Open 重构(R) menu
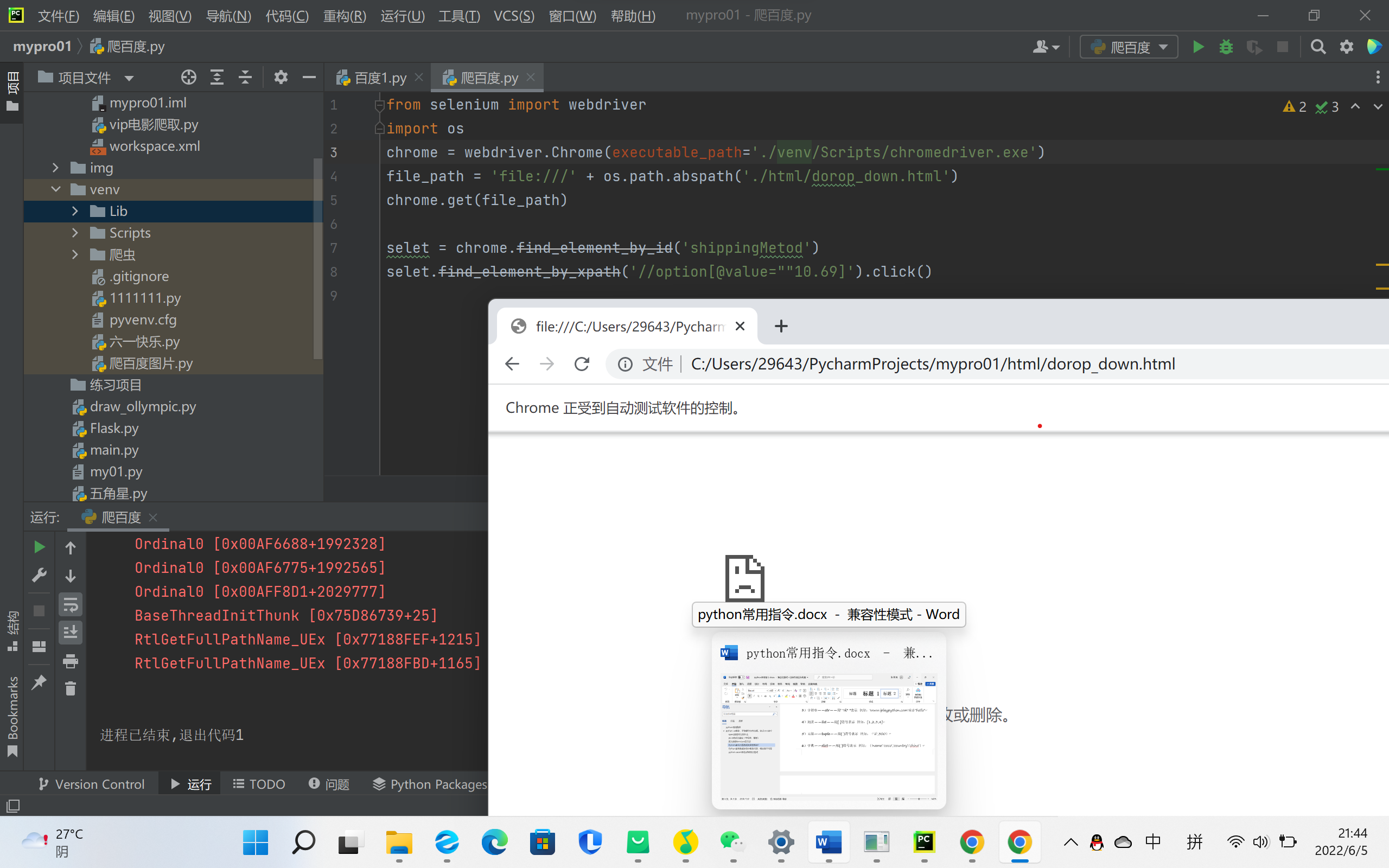1389x868 pixels. coord(345,16)
